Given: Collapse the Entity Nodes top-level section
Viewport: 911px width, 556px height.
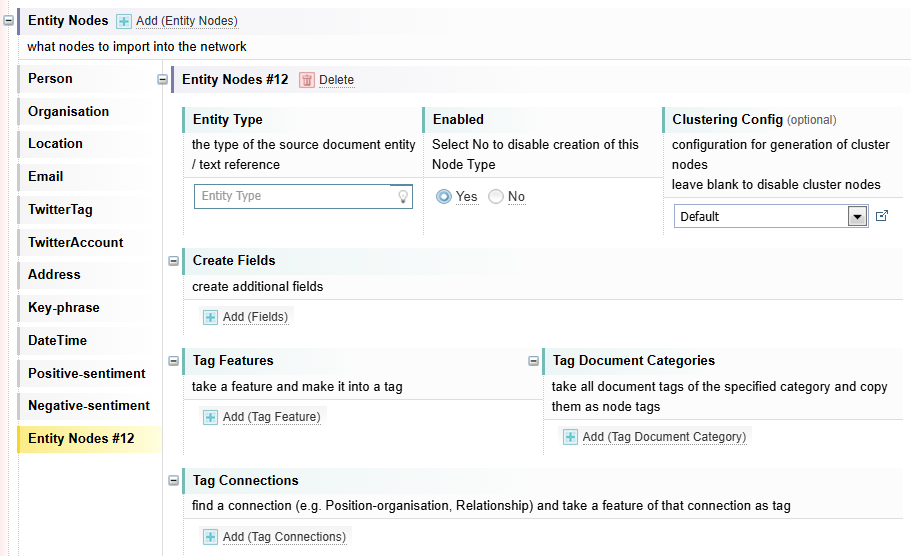Looking at the screenshot, I should (9, 21).
